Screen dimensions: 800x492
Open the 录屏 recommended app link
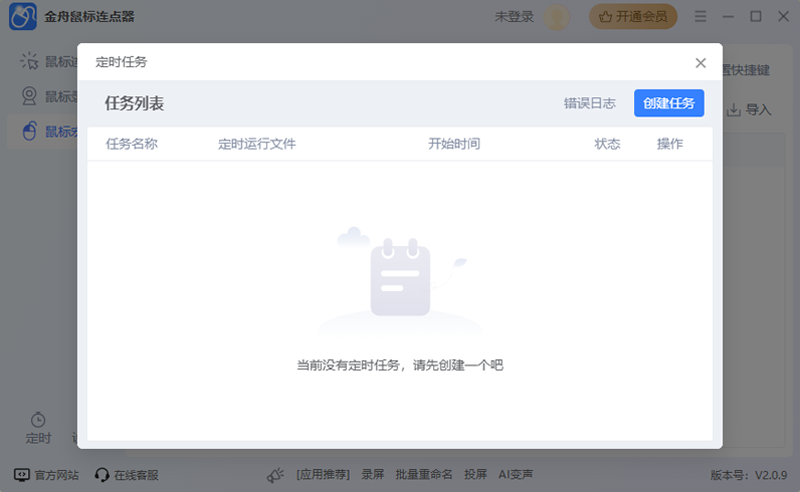(372, 475)
